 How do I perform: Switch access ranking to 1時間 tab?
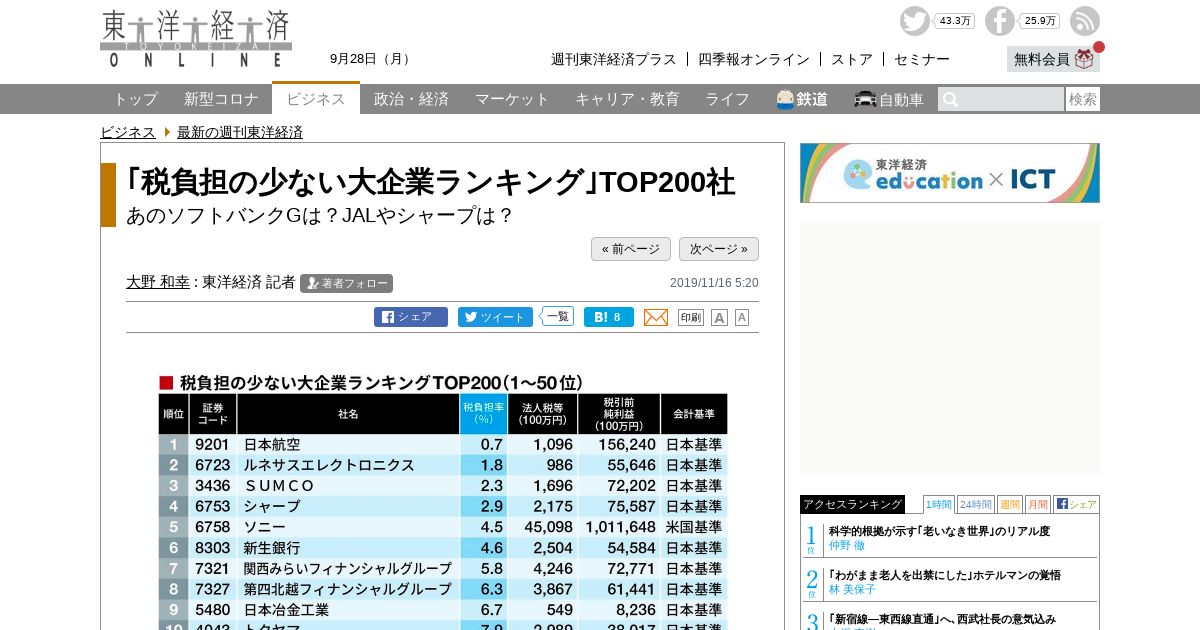(939, 504)
